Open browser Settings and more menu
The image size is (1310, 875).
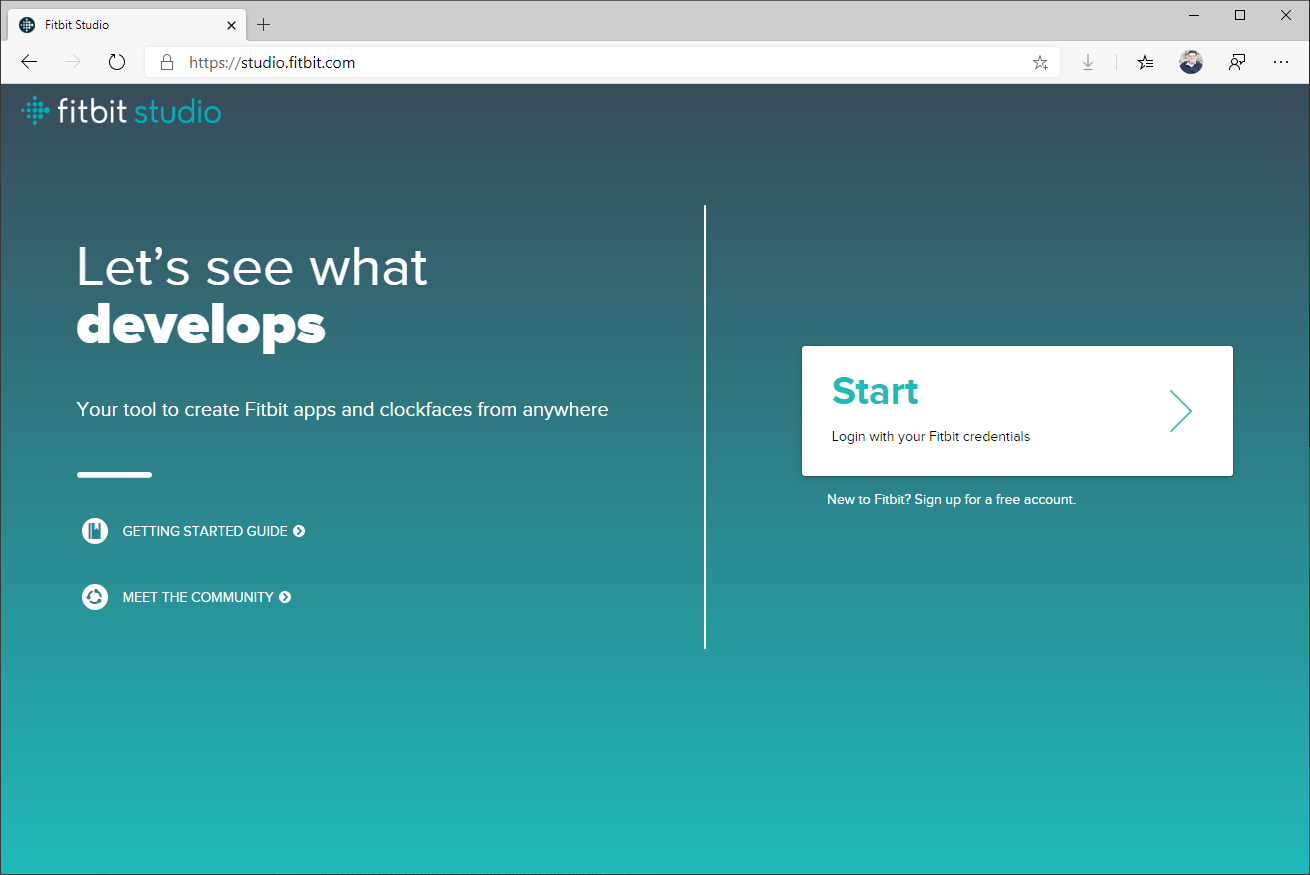1281,62
